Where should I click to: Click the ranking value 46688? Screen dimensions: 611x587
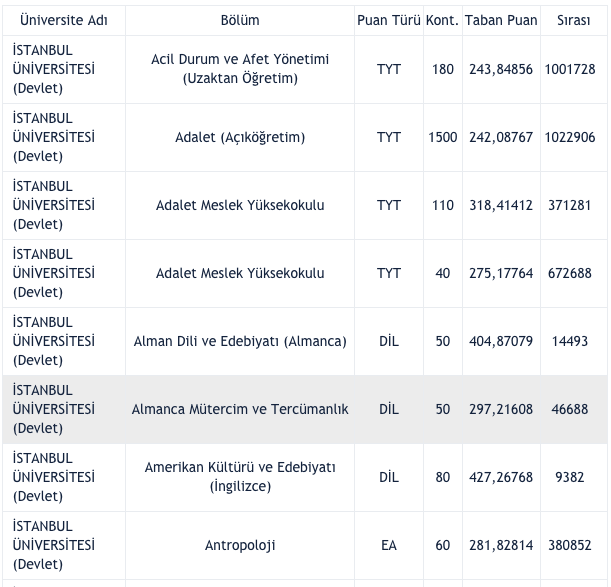coord(570,409)
